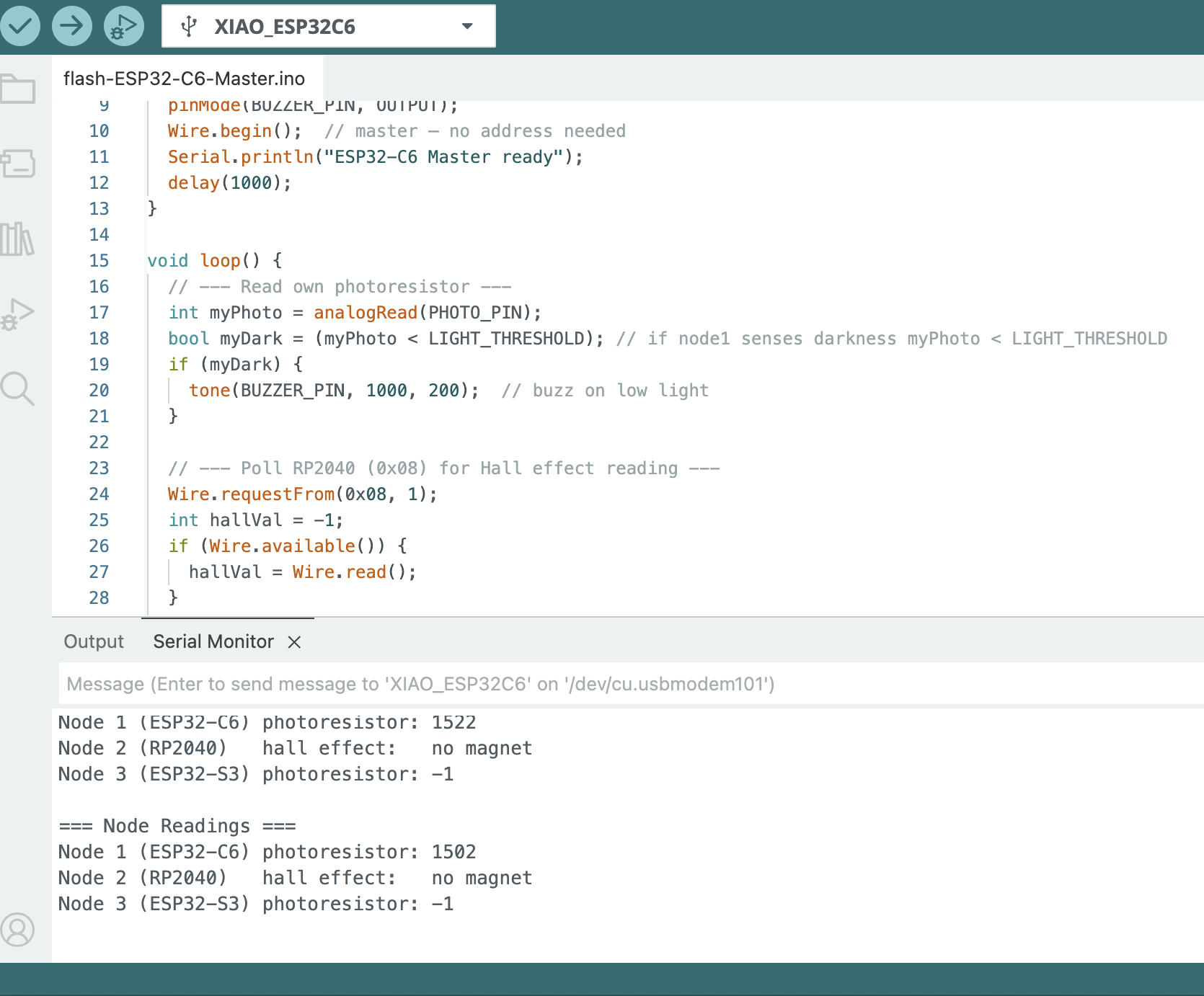The width and height of the screenshot is (1204, 996).
Task: Click the Wire.requestFrom call on line 24
Action: tap(278, 494)
